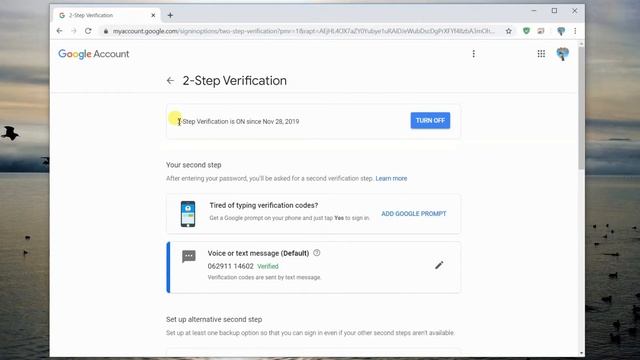
Task: Edit the phone number with pencil icon
Action: pyautogui.click(x=439, y=265)
